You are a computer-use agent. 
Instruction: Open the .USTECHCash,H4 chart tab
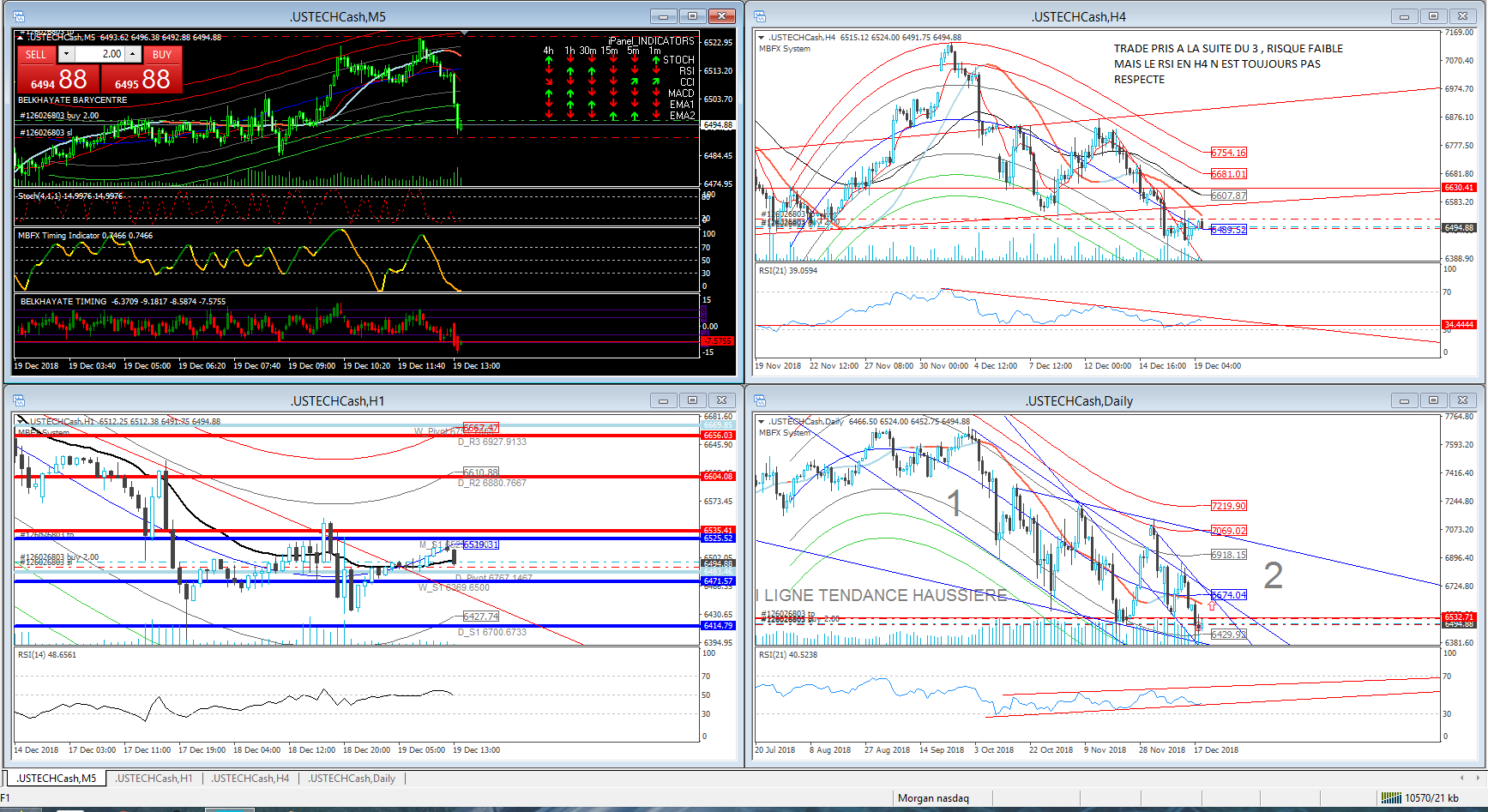(250, 779)
